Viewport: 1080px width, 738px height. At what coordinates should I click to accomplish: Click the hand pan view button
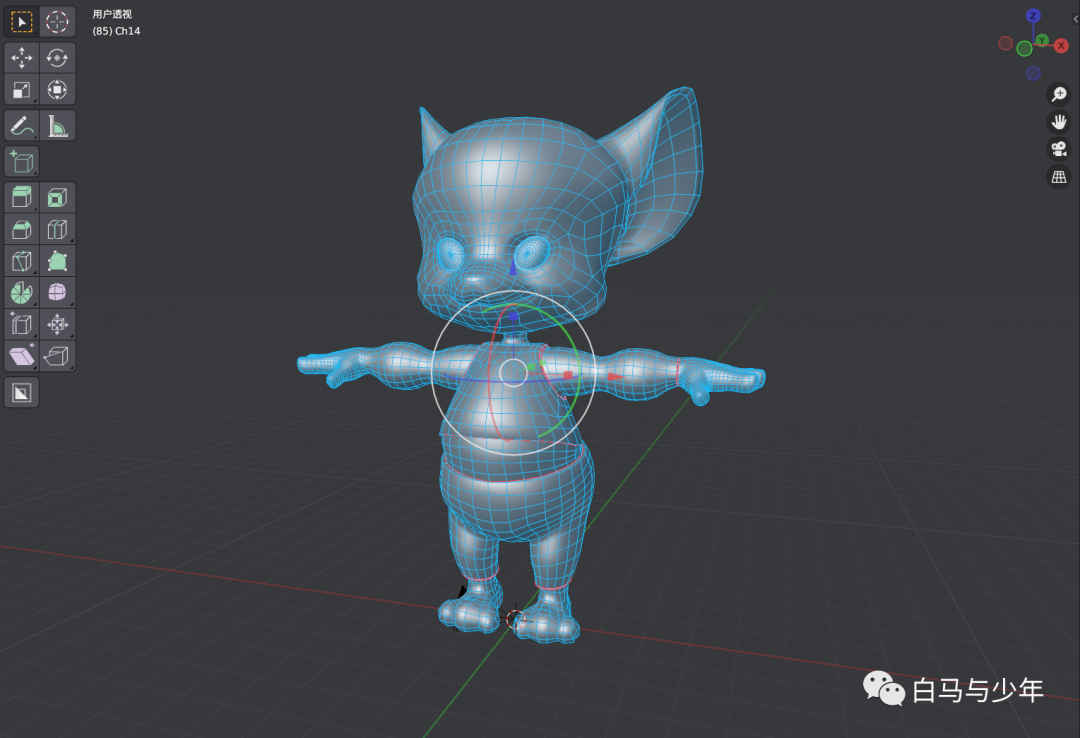tap(1059, 121)
